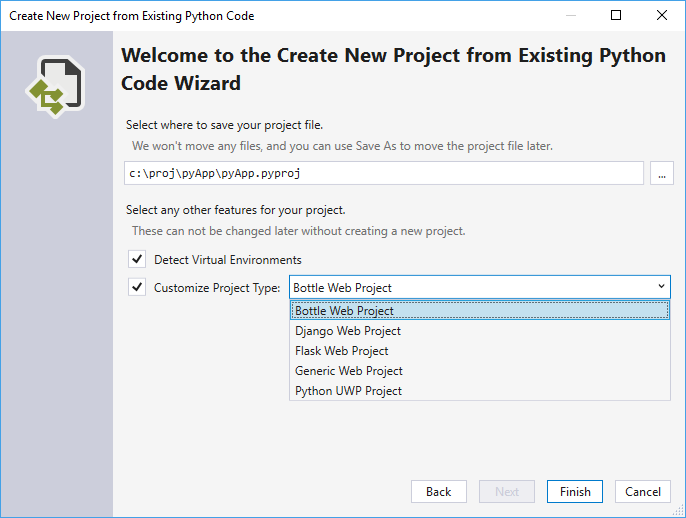This screenshot has height=518, width=686.
Task: Toggle the Customize Project Type checkbox
Action: tap(137, 287)
